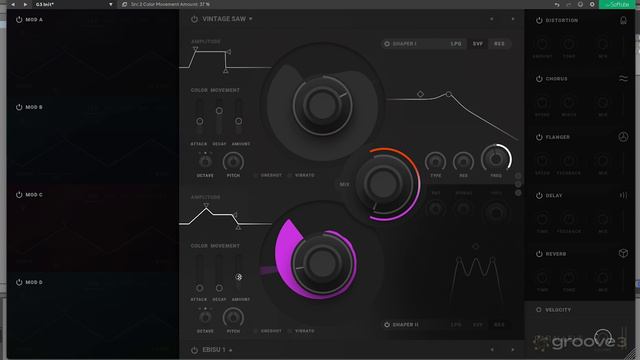This screenshot has height=360, width=640.
Task: Select previous waveform for Ebisu 1 source
Action: pyautogui.click(x=492, y=350)
